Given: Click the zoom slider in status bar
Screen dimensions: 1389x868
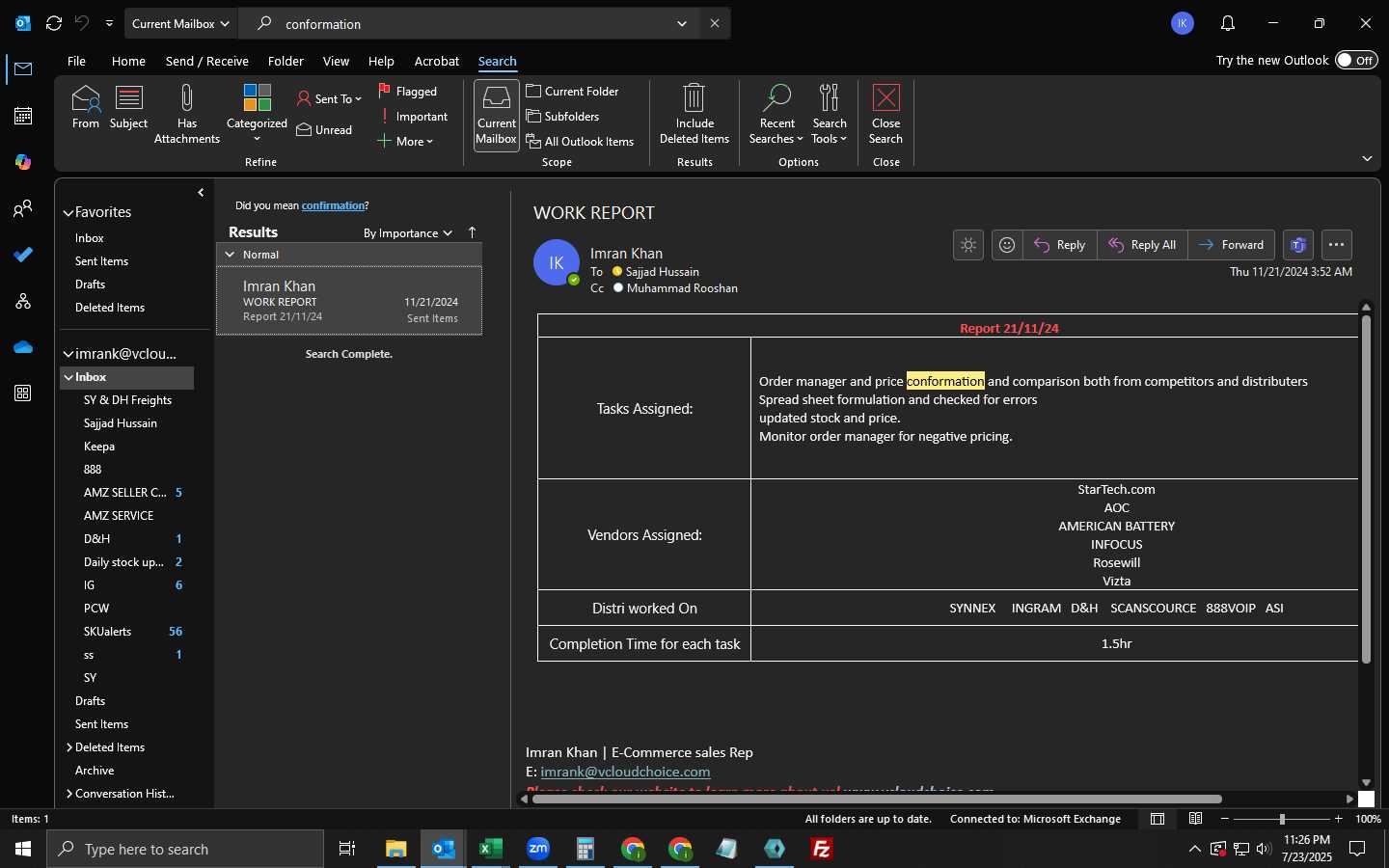Looking at the screenshot, I should coord(1282,819).
